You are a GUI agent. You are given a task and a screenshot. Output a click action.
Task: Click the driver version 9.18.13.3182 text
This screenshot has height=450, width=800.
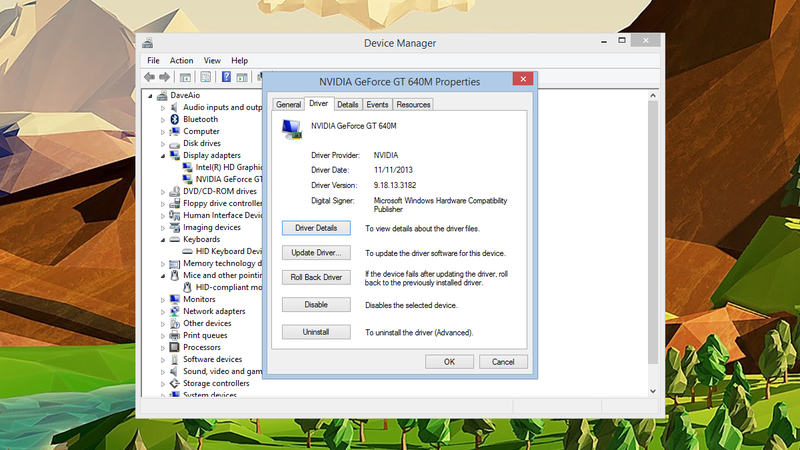395,185
